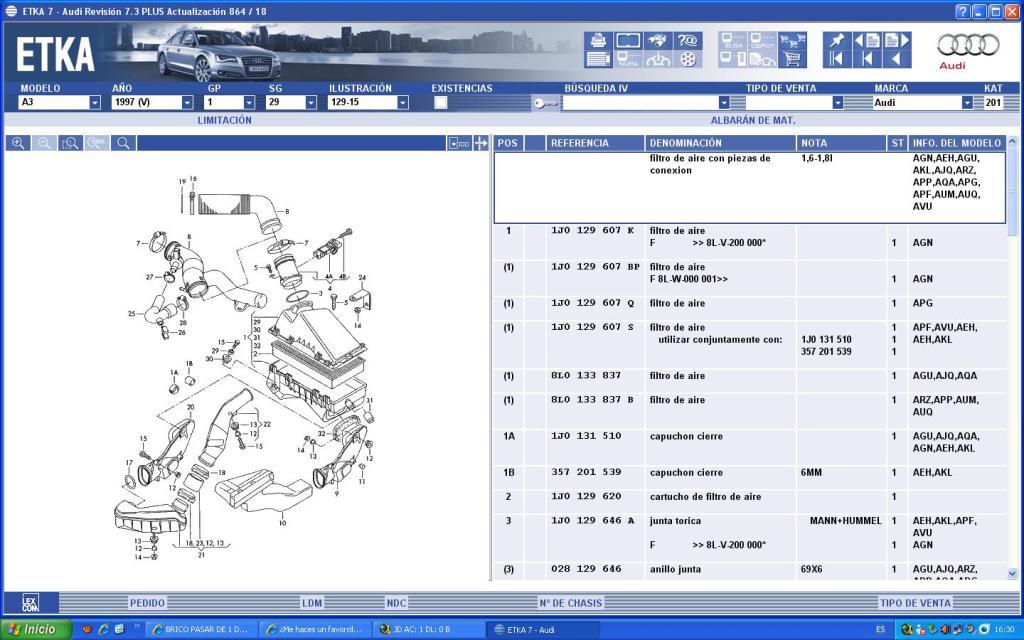
Task: Switch to BRICO PASAR DE 1 D... taskbar window
Action: click(200, 630)
